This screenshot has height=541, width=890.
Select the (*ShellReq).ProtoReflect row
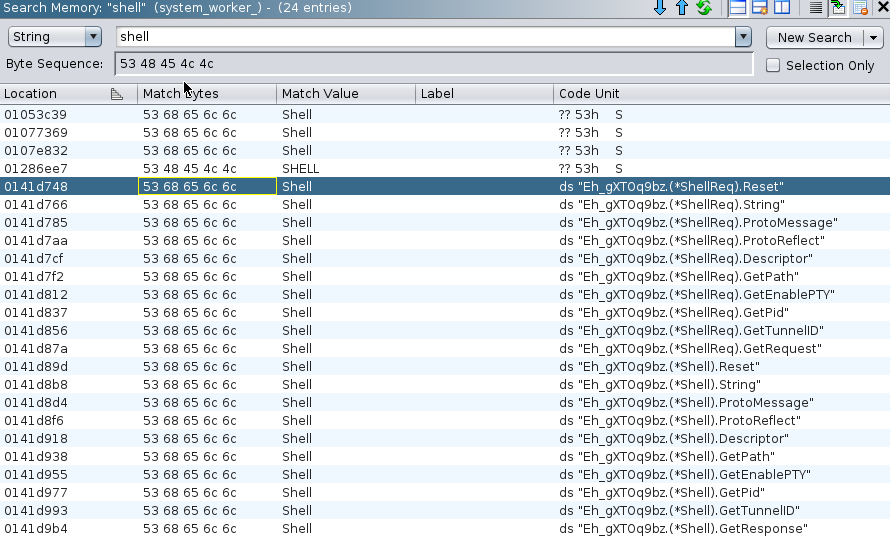pyautogui.click(x=445, y=241)
